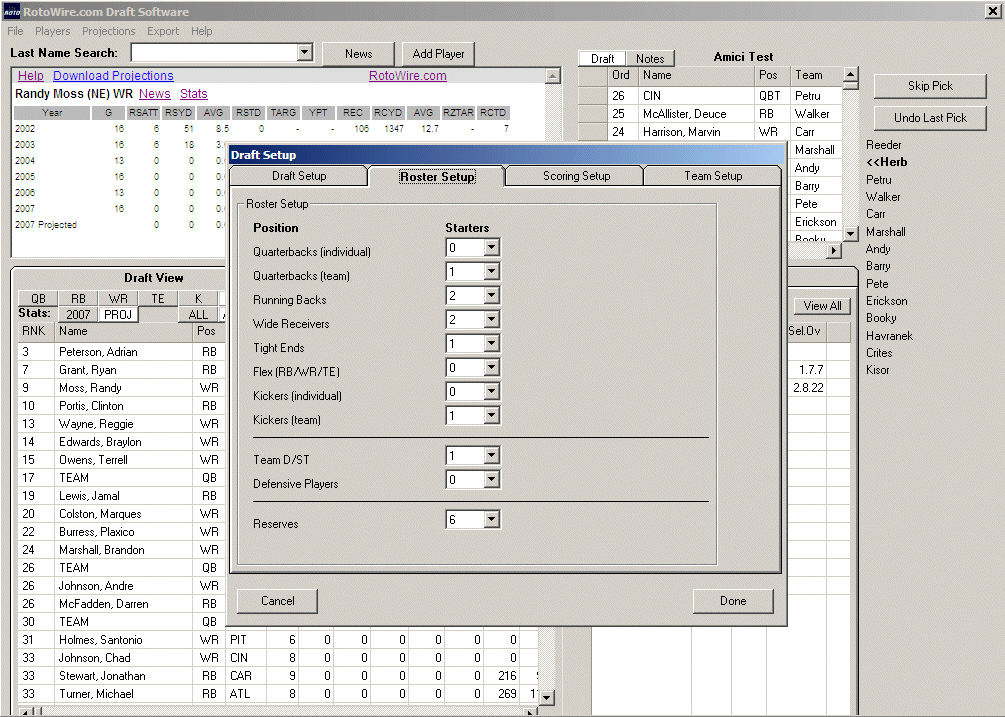Select the Notes tab in picks panel

(x=650, y=58)
